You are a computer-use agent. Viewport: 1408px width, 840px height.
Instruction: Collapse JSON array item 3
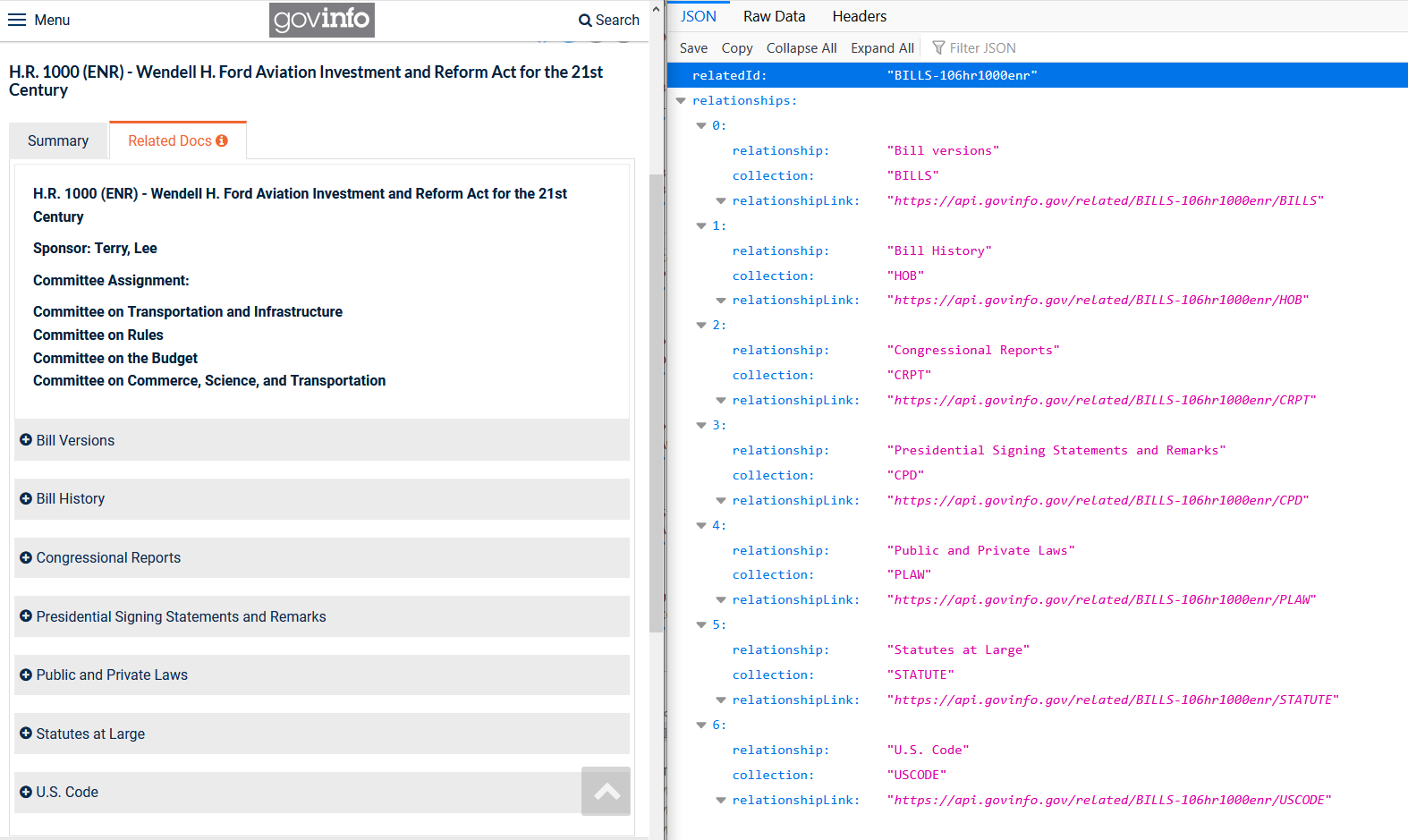click(x=701, y=426)
